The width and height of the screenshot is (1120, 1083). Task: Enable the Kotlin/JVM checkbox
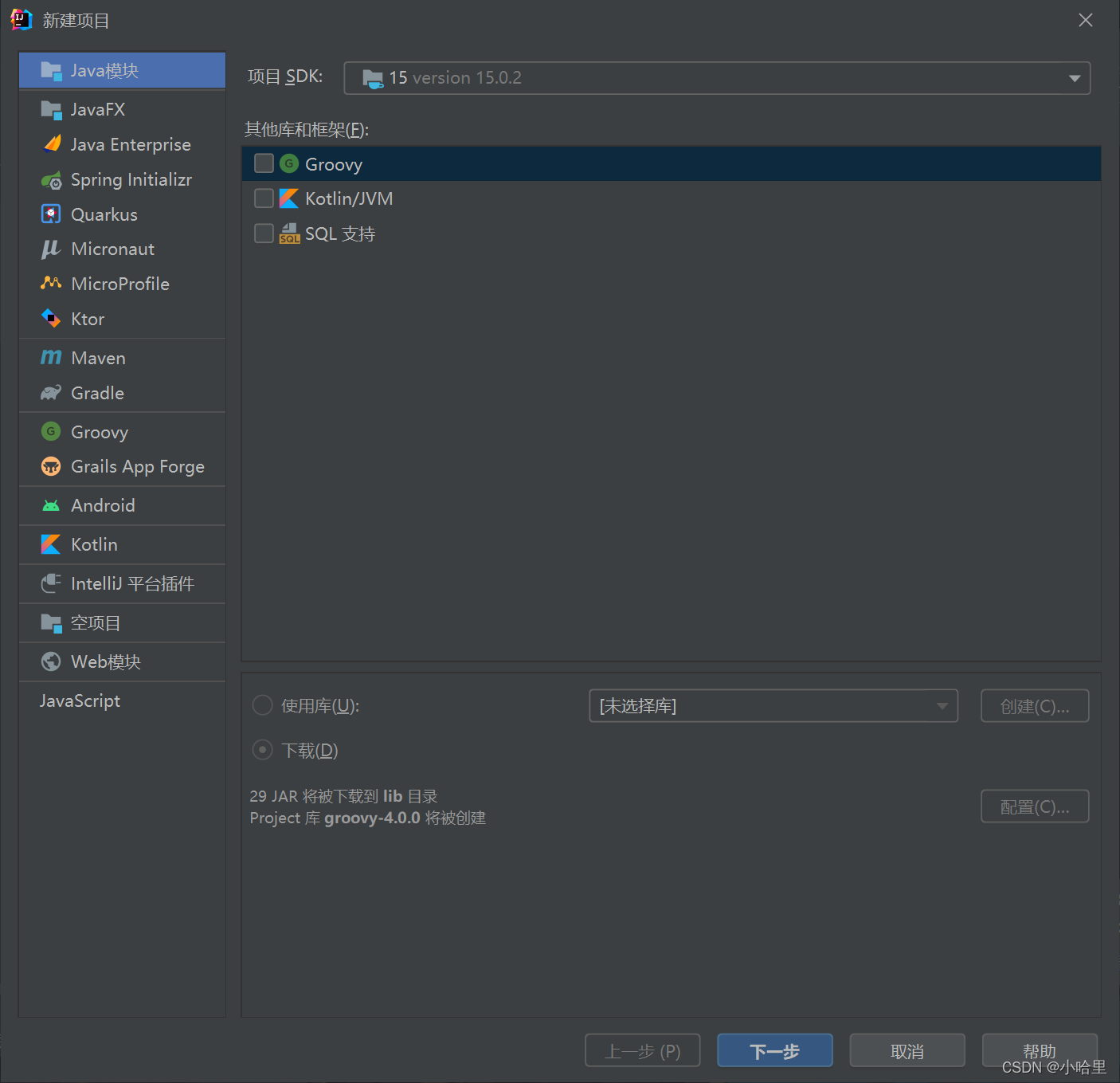[x=264, y=198]
